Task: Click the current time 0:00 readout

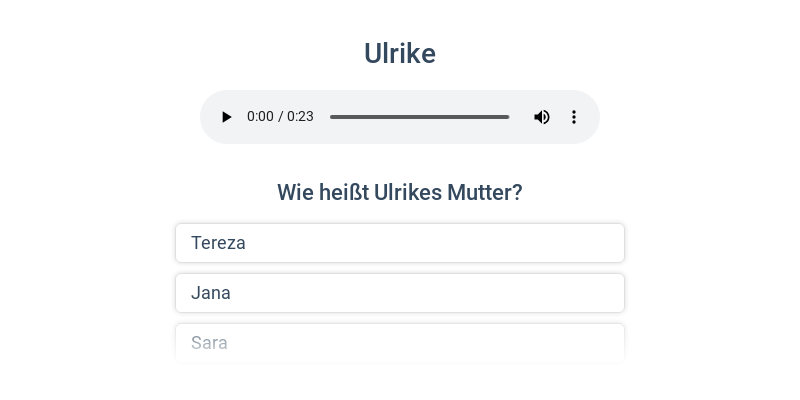Action: point(260,117)
